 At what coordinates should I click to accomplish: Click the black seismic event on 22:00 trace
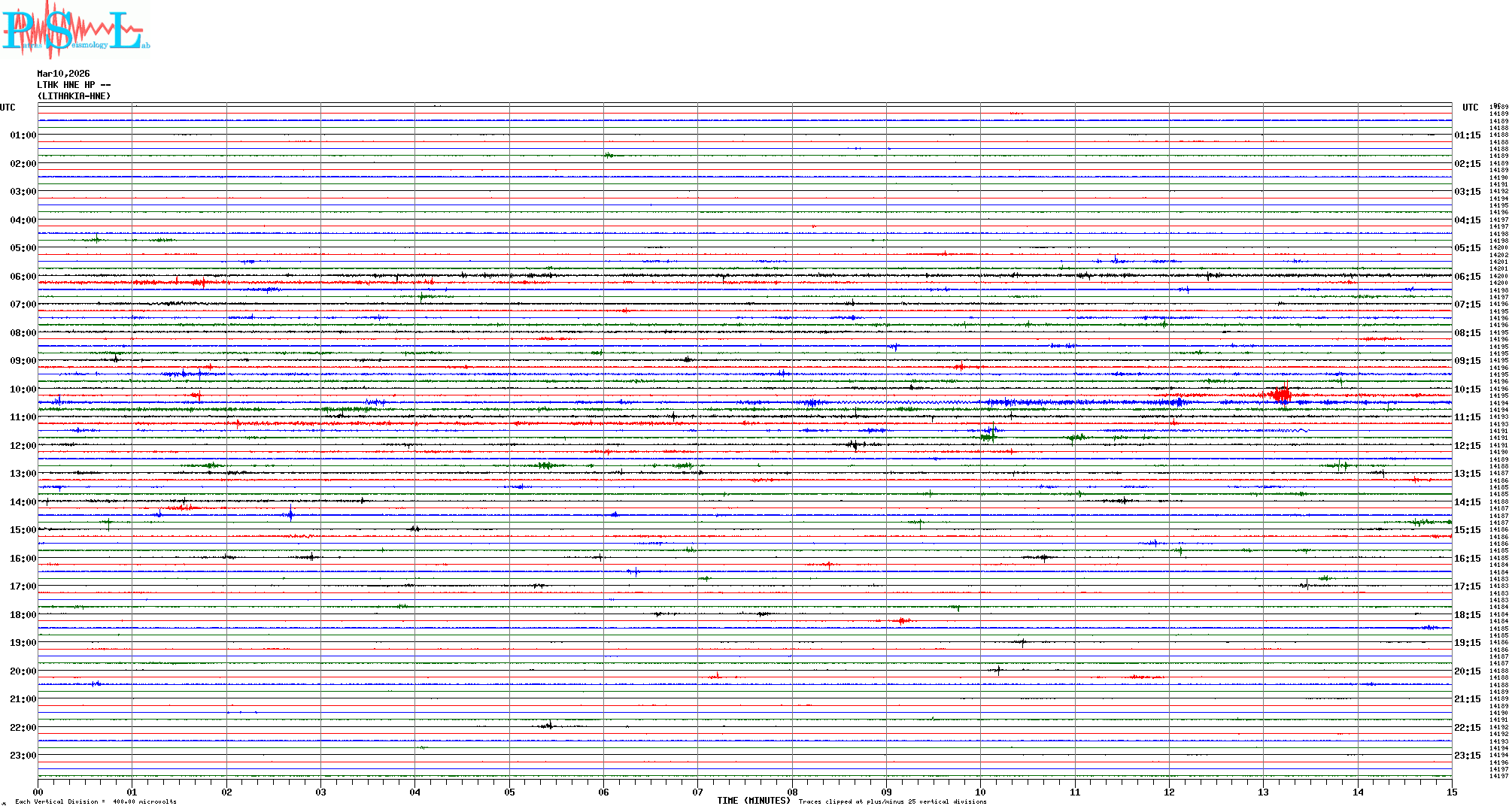coord(549,726)
